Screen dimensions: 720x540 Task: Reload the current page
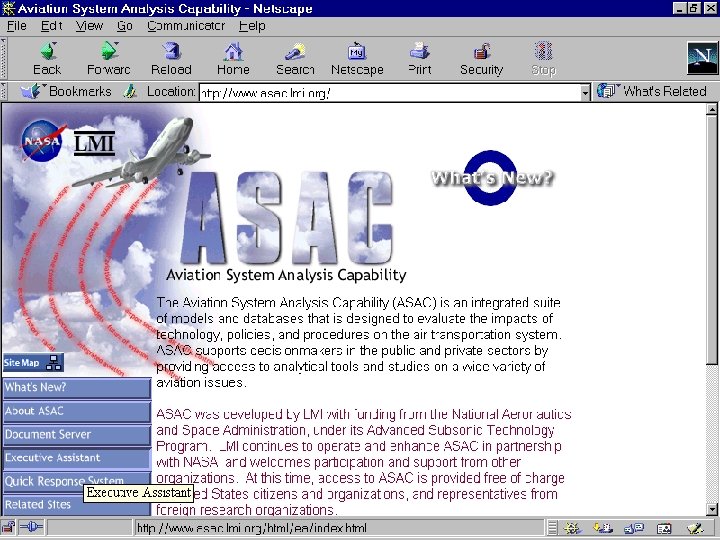[171, 58]
